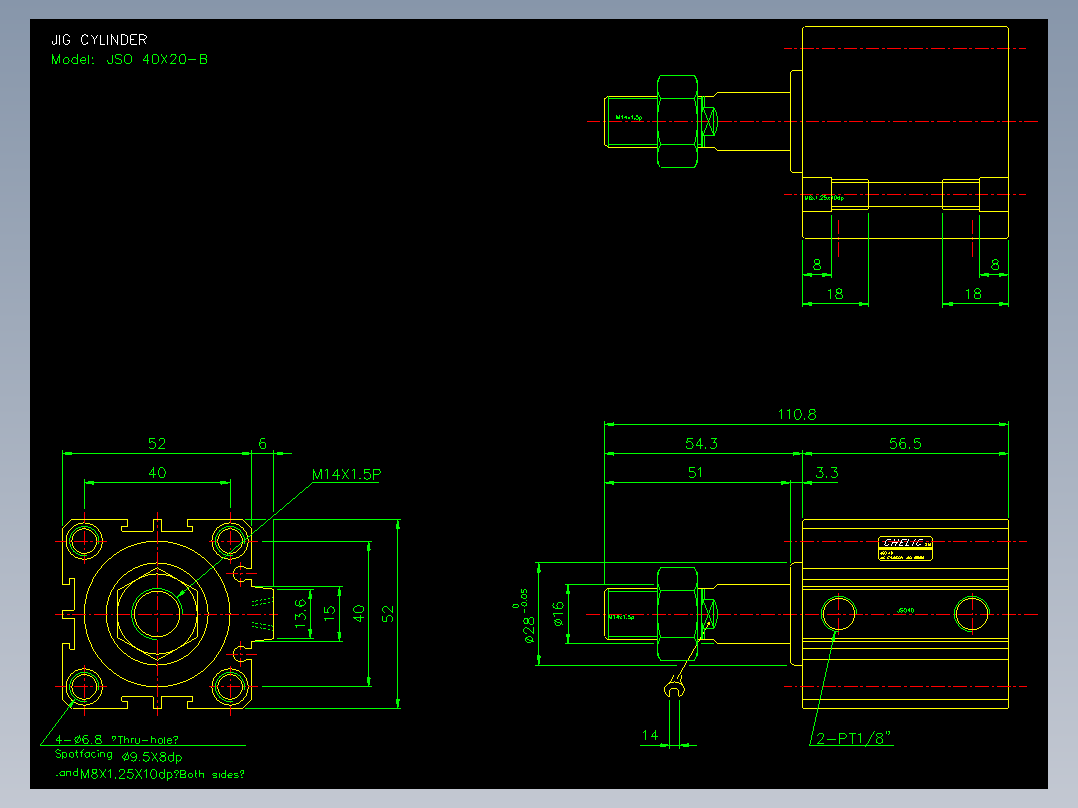This screenshot has width=1078, height=808.
Task: Click the 2-PT1/8" port callout
Action: click(853, 739)
